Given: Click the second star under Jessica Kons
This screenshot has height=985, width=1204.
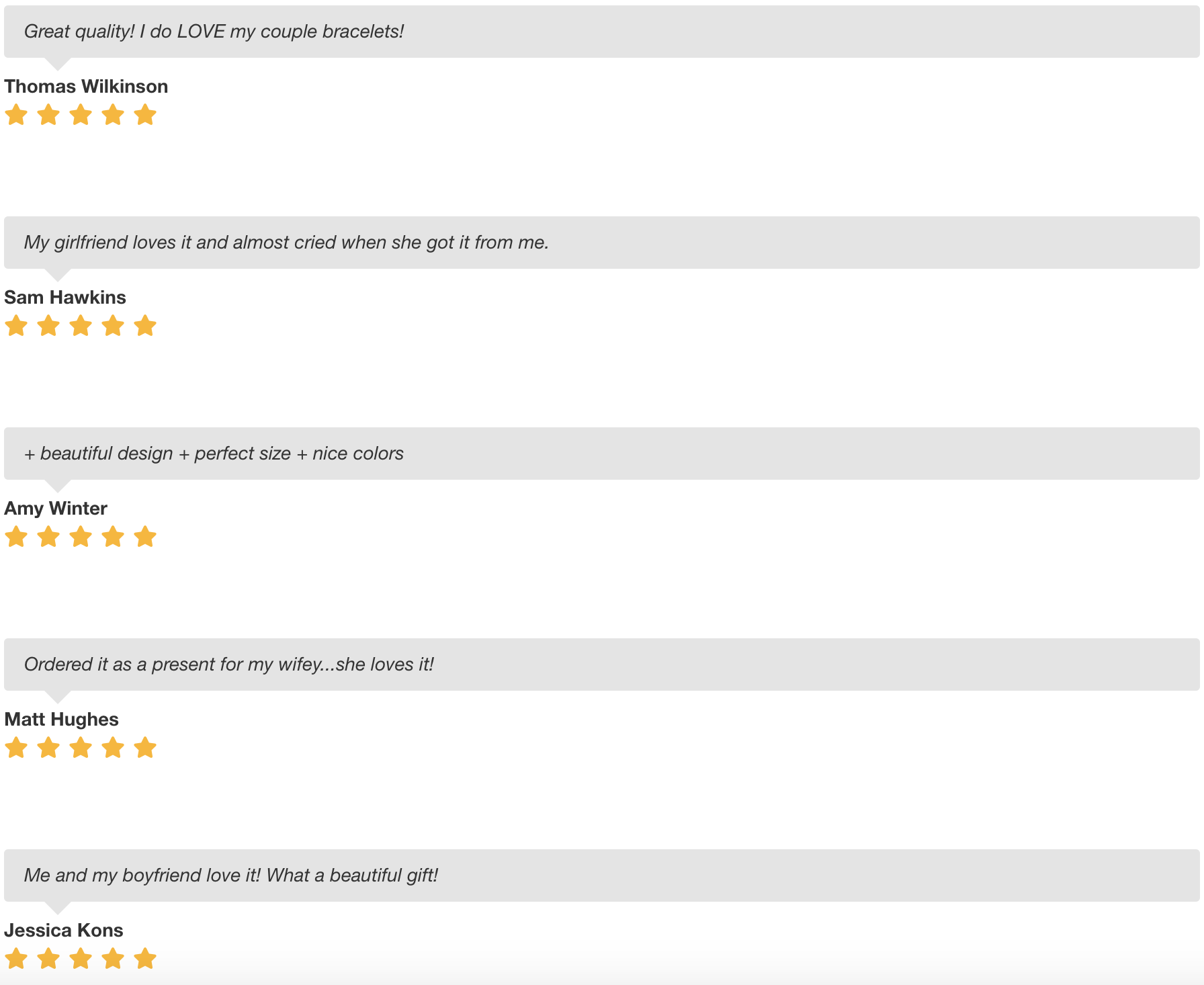Looking at the screenshot, I should [x=48, y=959].
